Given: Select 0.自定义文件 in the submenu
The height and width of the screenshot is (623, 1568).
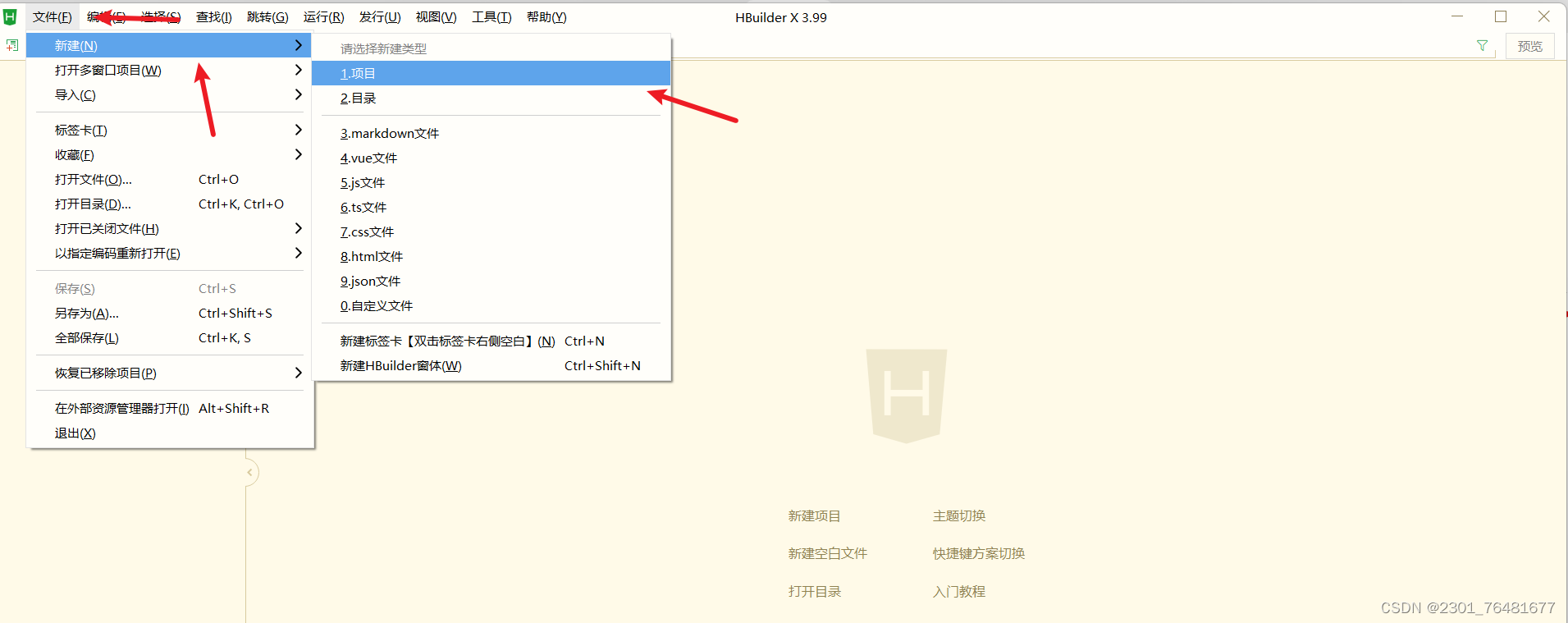Looking at the screenshot, I should point(491,306).
